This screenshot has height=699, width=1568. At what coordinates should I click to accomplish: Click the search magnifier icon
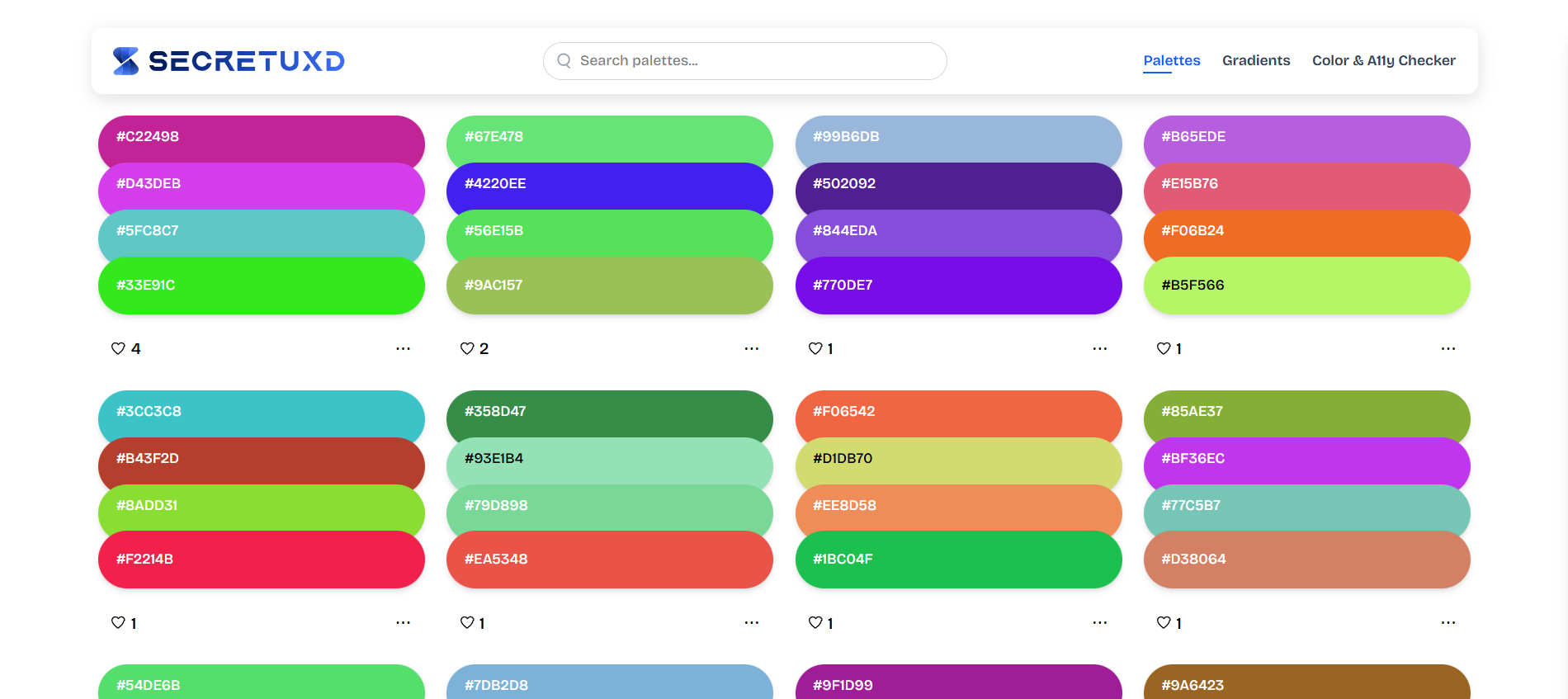tap(564, 60)
